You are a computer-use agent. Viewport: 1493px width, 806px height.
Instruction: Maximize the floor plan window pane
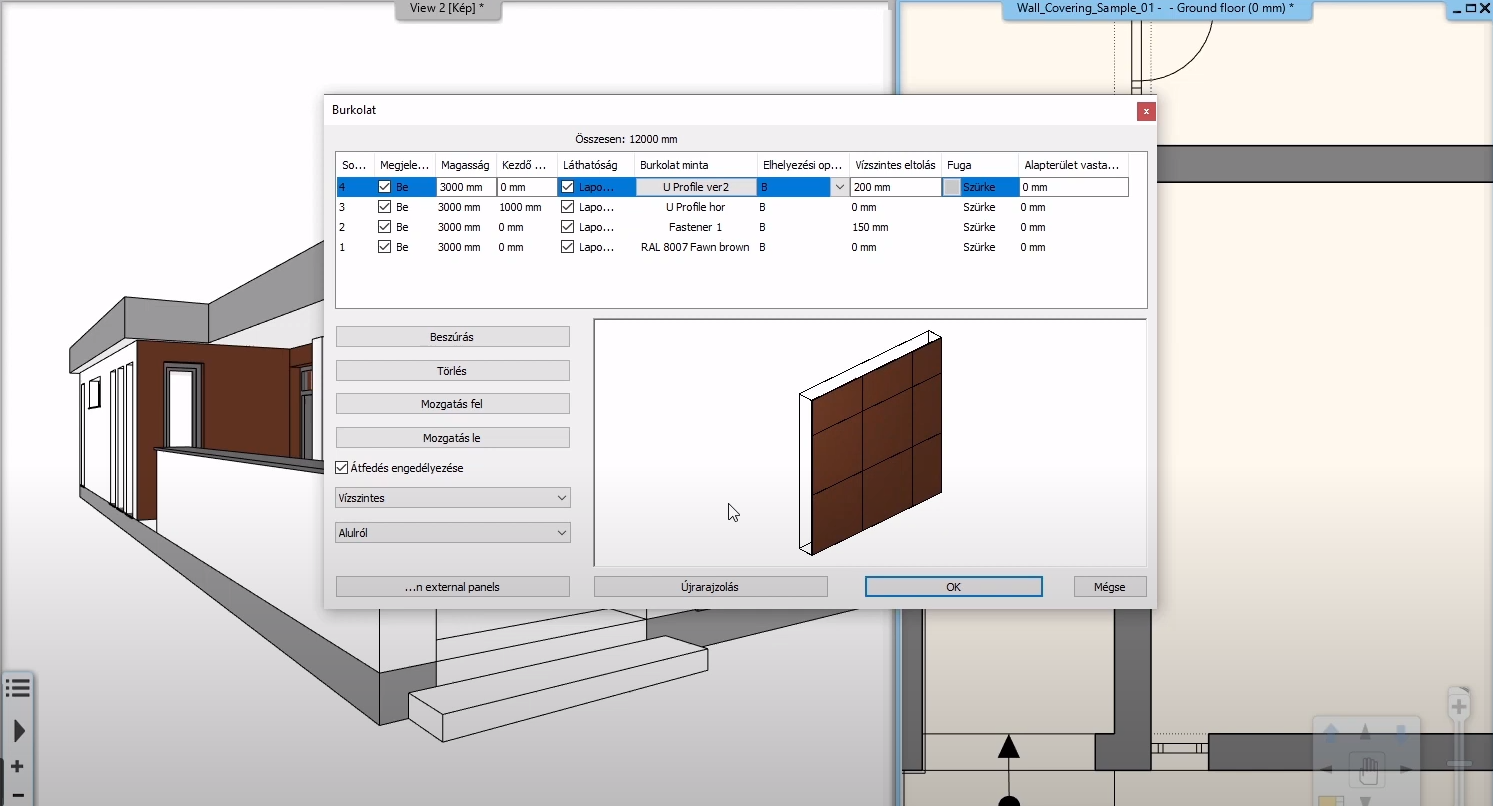click(x=1470, y=9)
